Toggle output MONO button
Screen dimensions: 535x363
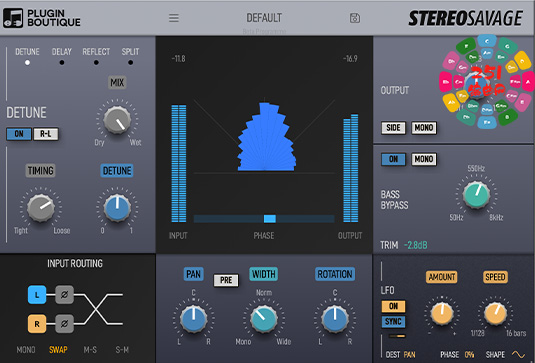[x=424, y=128]
